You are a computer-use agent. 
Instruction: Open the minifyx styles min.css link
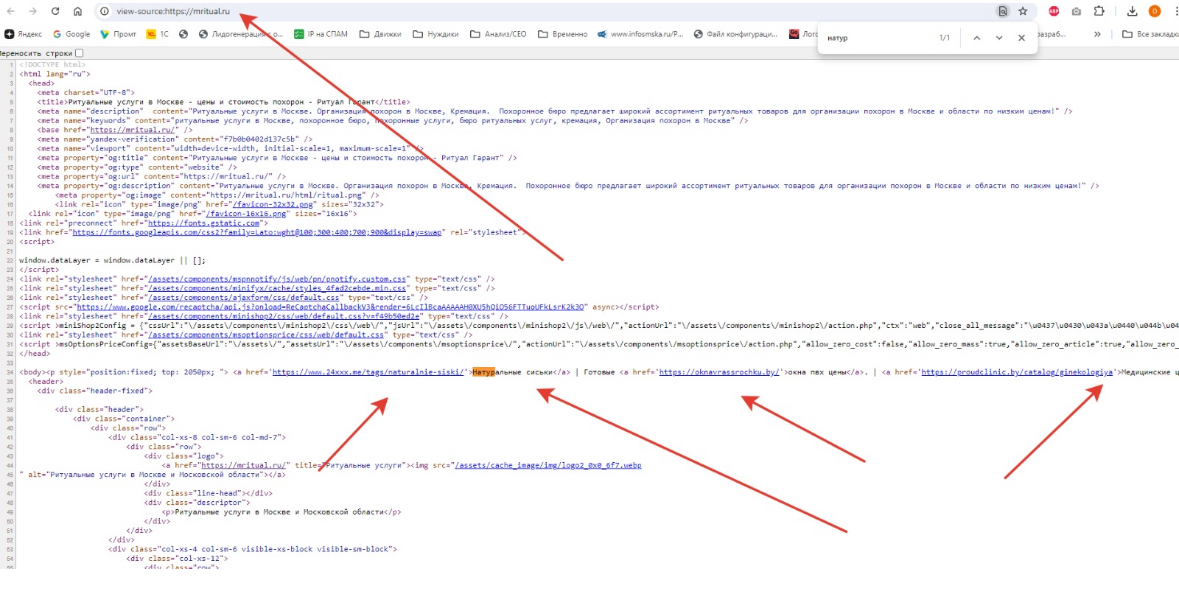(278, 288)
